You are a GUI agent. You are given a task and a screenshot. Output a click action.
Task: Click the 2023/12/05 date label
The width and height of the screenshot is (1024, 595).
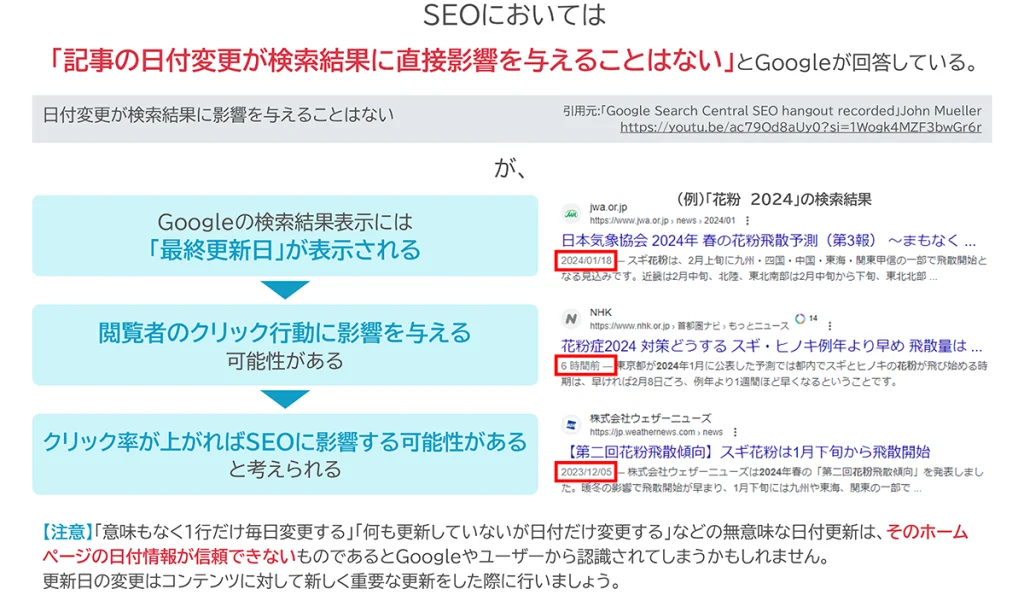tap(586, 472)
